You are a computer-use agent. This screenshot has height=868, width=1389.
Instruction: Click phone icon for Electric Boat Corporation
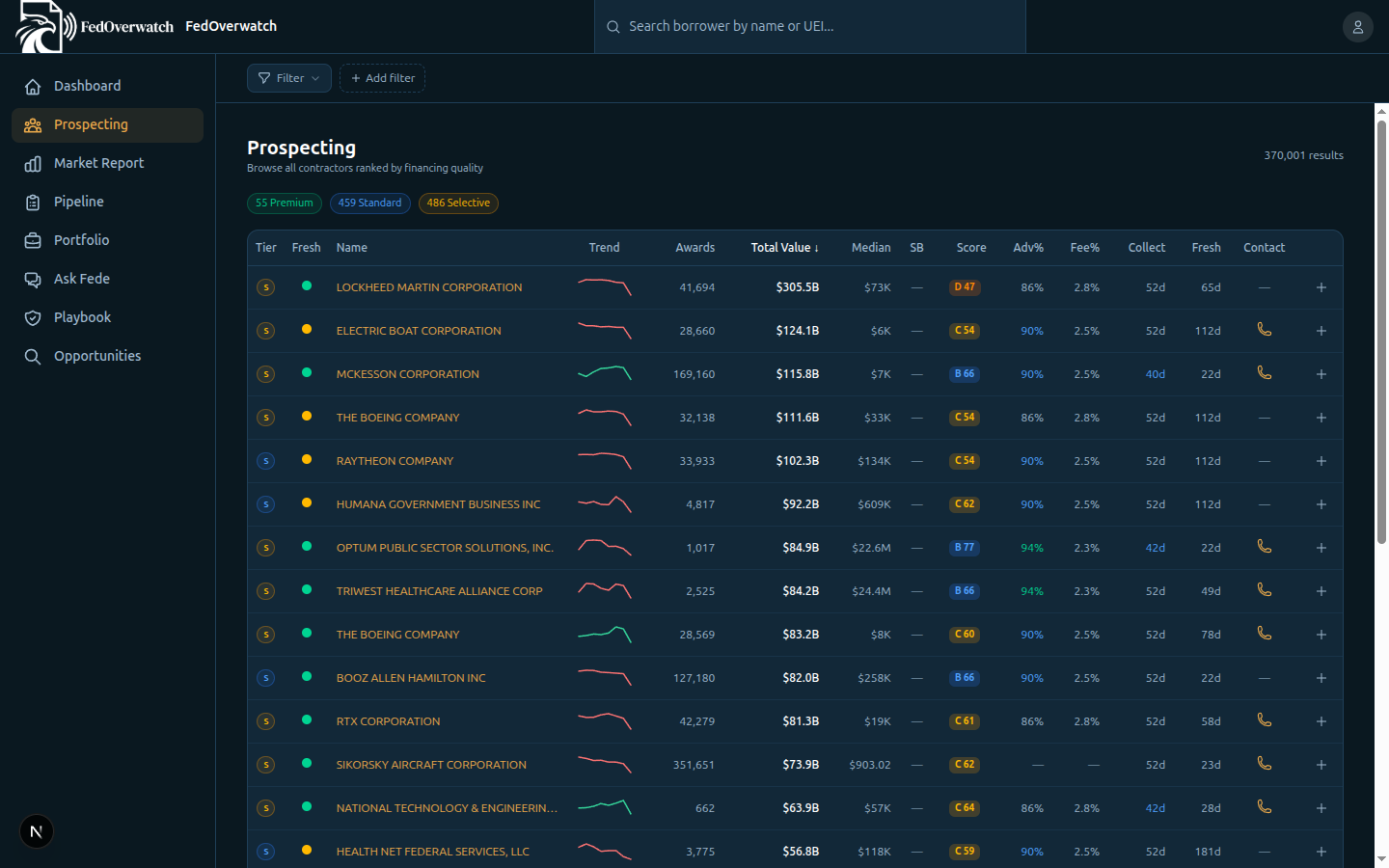(x=1264, y=330)
